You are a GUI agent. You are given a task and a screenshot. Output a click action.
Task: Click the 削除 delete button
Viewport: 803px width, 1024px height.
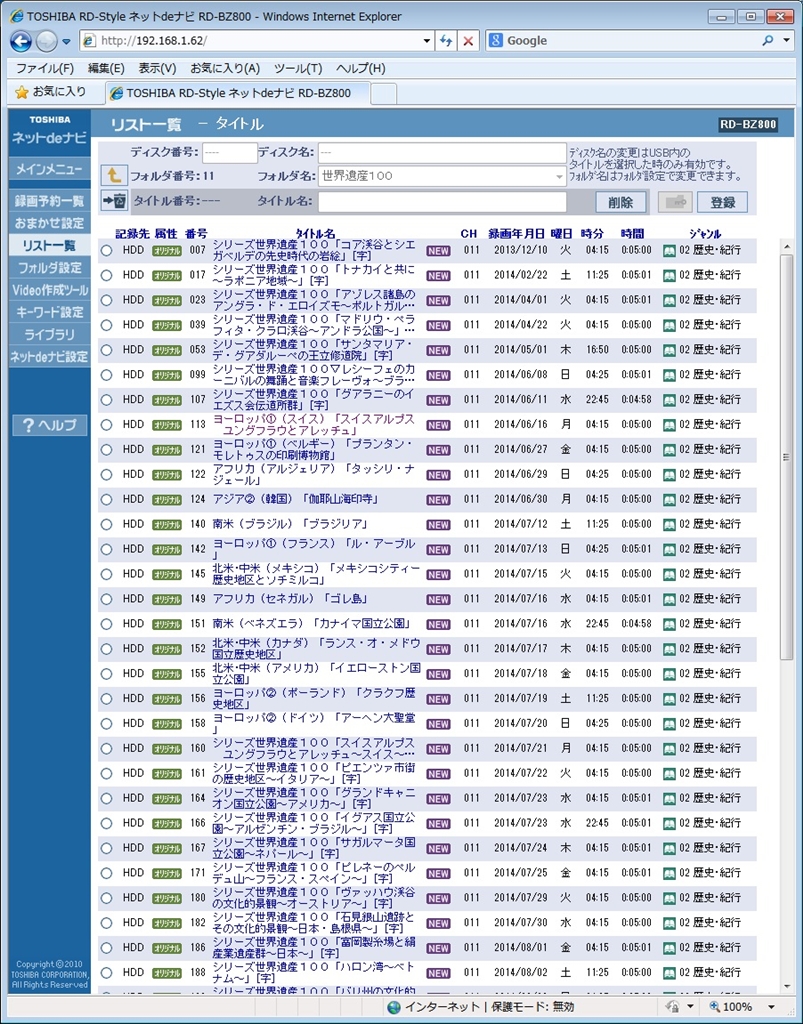click(620, 202)
